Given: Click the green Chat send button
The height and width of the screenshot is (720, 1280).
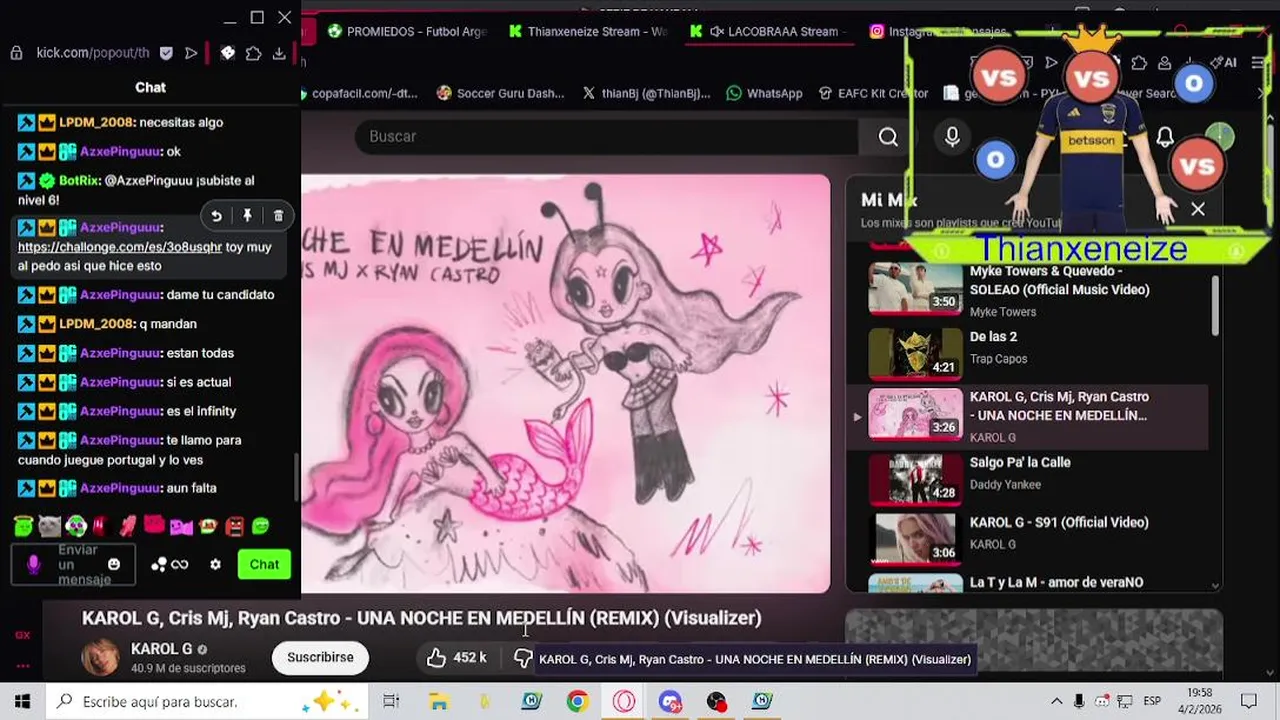Looking at the screenshot, I should [264, 565].
